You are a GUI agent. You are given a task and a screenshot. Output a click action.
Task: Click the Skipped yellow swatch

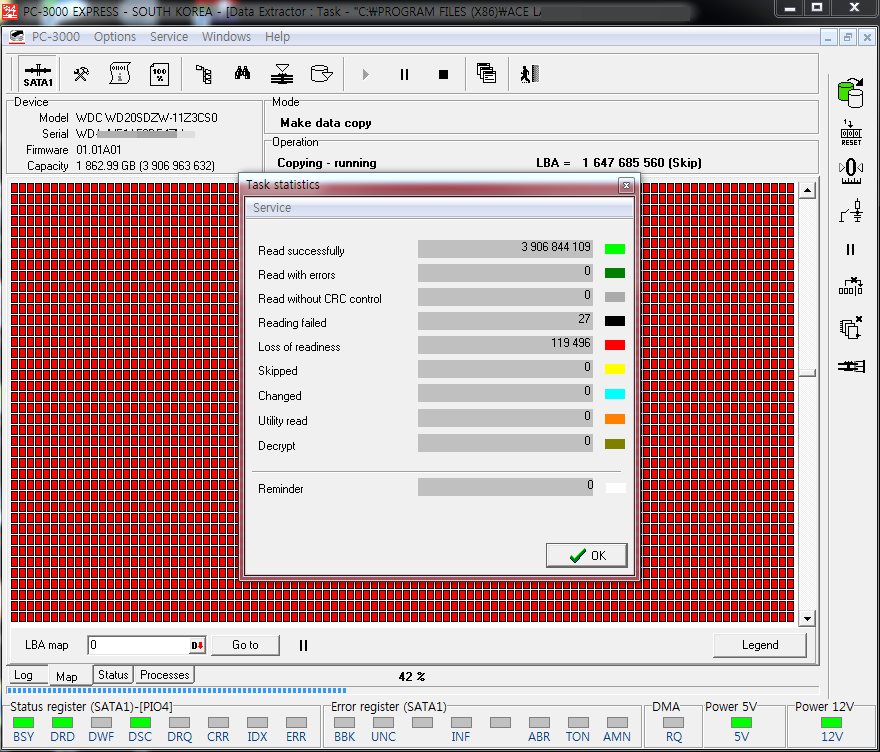615,369
